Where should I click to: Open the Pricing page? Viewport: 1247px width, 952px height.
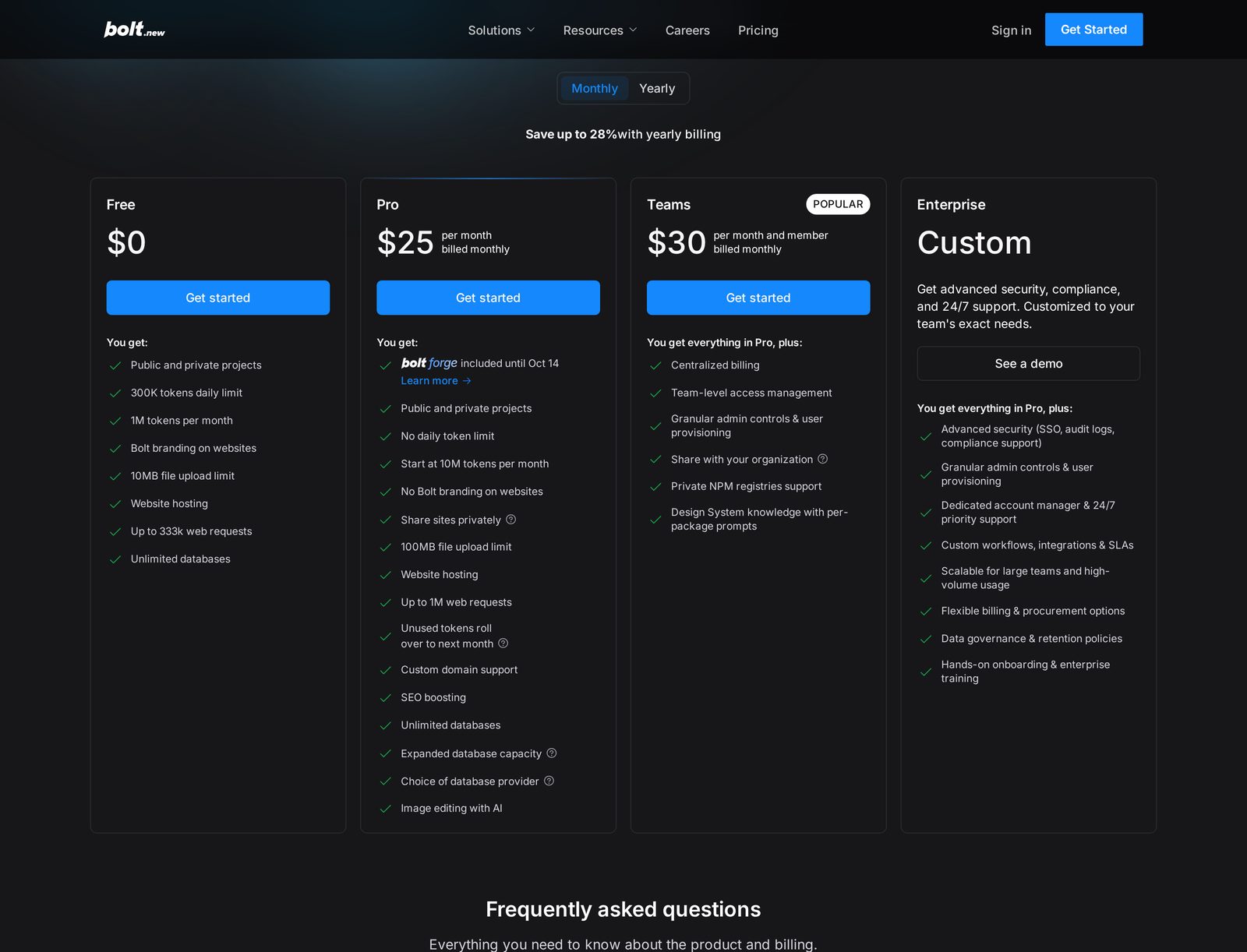758,30
